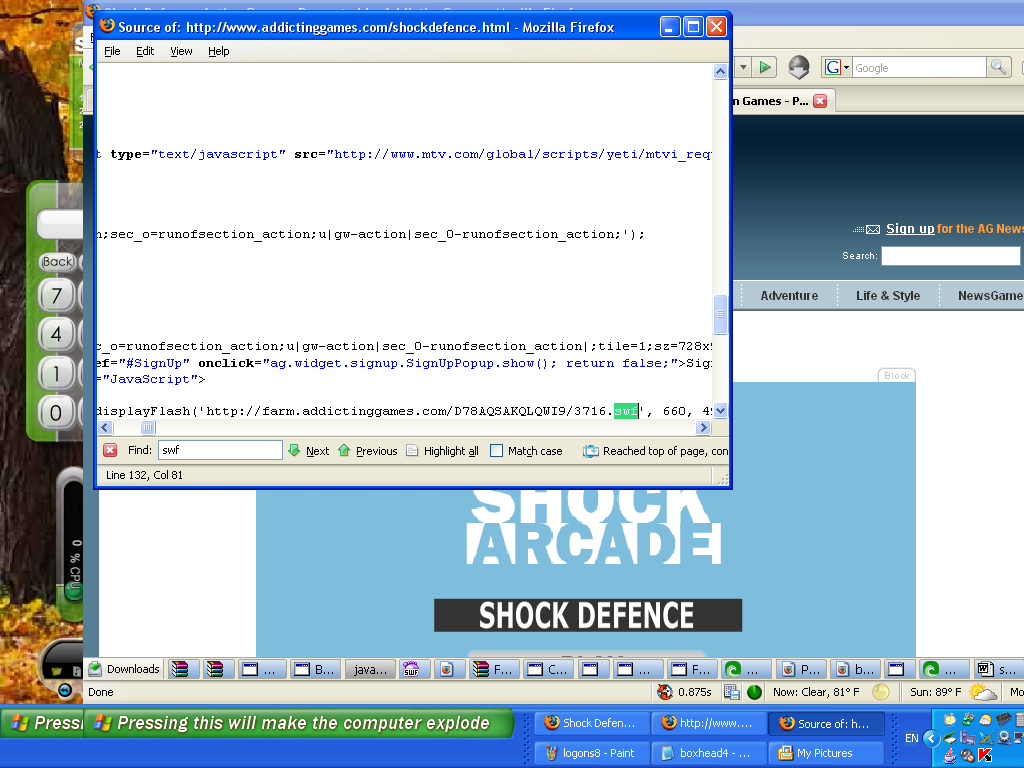Click the Find text field containing swf
Image resolution: width=1024 pixels, height=768 pixels.
[220, 451]
